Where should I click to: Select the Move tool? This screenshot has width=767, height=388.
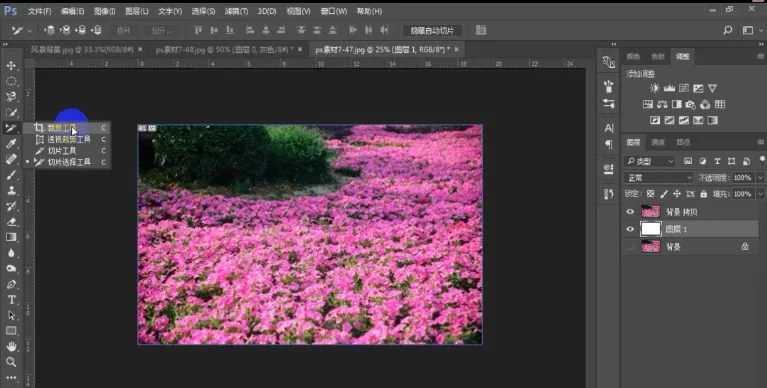tap(11, 65)
